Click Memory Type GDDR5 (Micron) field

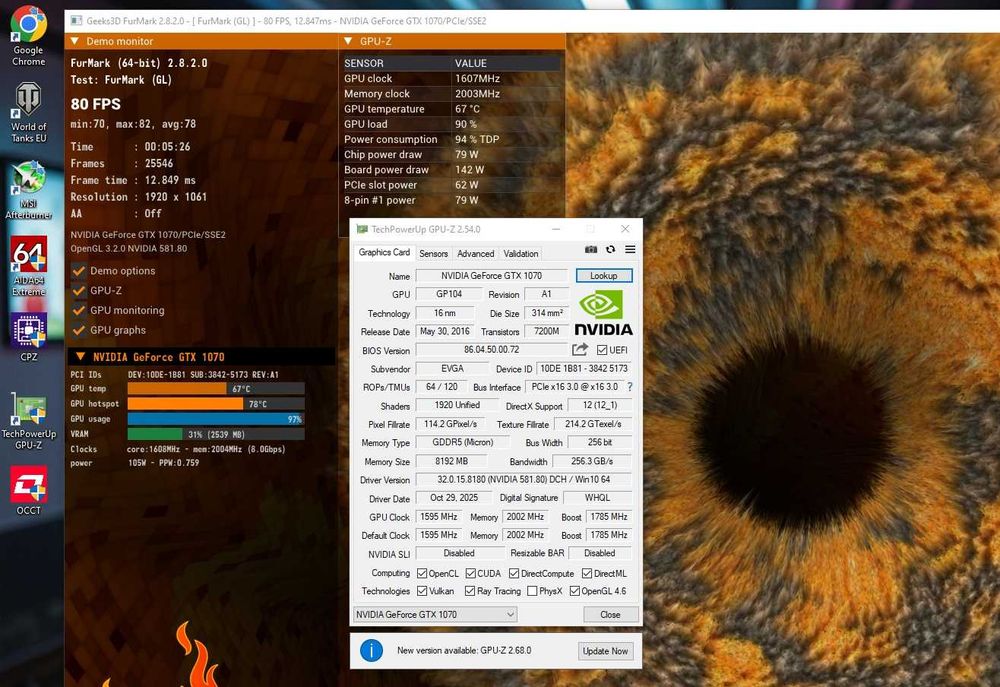(462, 441)
